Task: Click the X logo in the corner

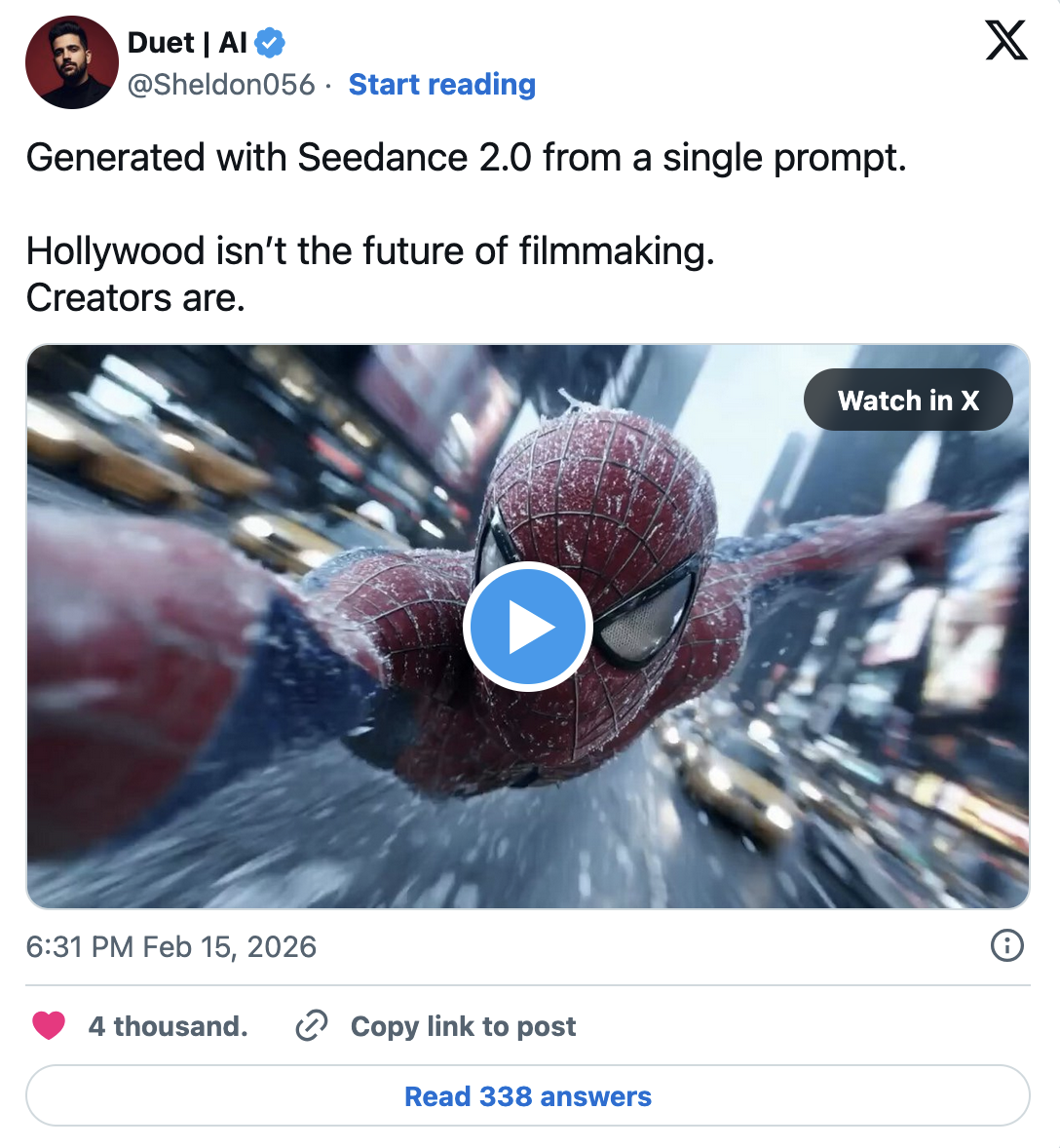Action: [1005, 43]
